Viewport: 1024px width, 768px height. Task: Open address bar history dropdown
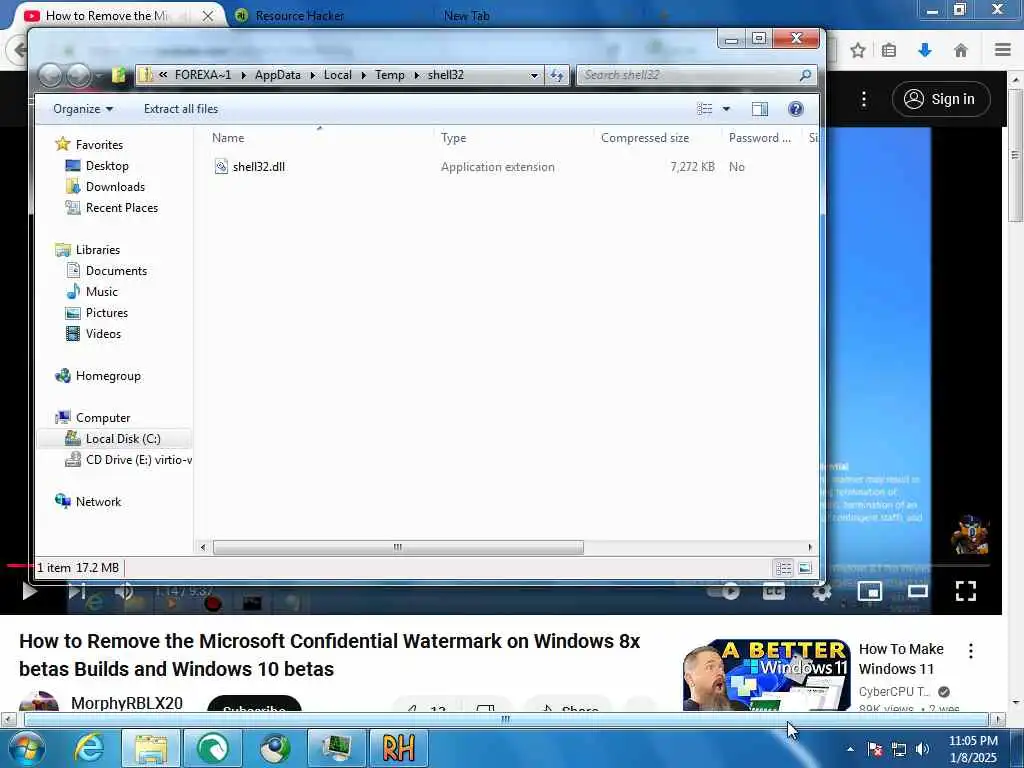pos(534,75)
